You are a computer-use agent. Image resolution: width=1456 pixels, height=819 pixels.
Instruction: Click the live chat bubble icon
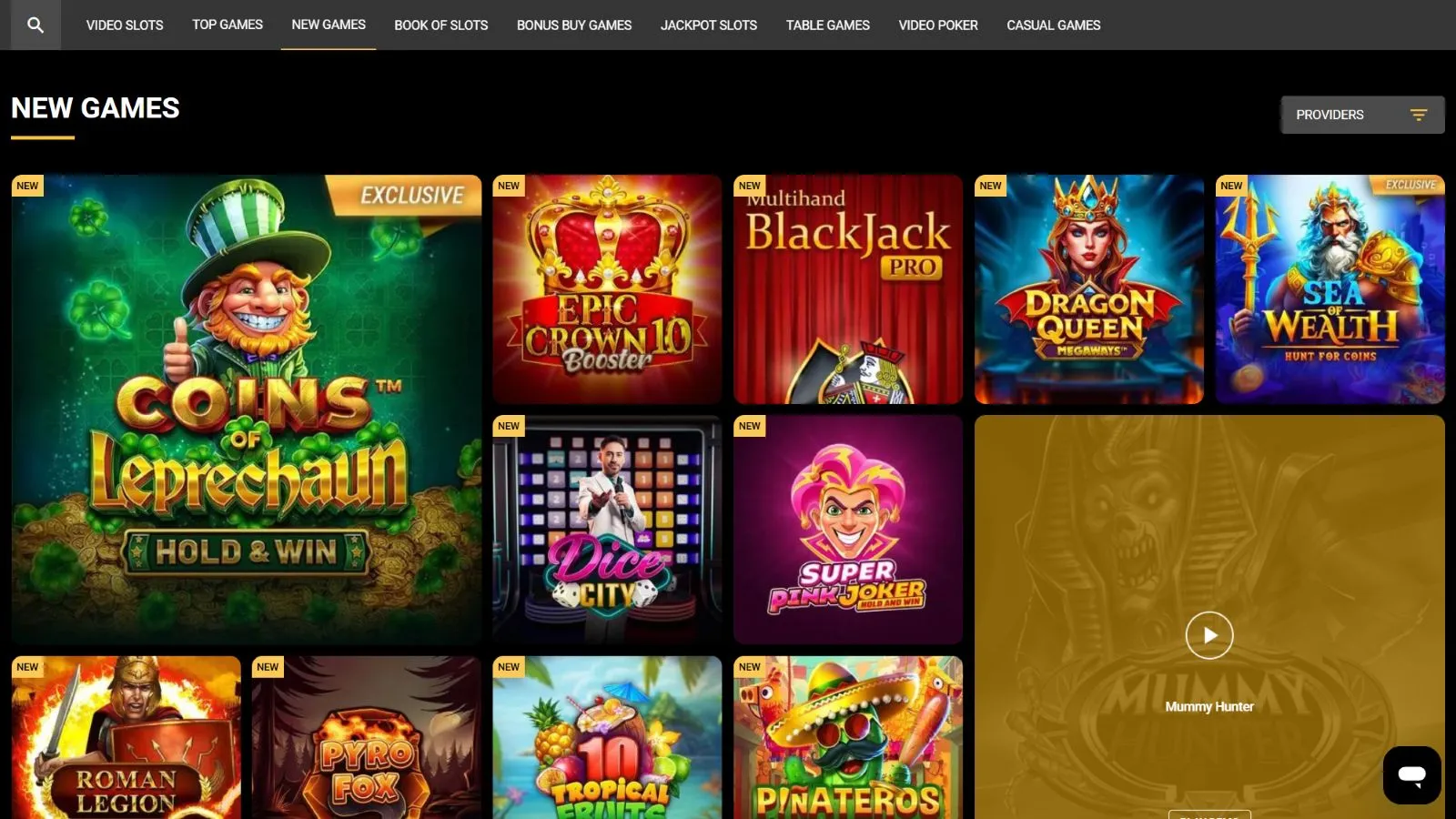click(1411, 775)
